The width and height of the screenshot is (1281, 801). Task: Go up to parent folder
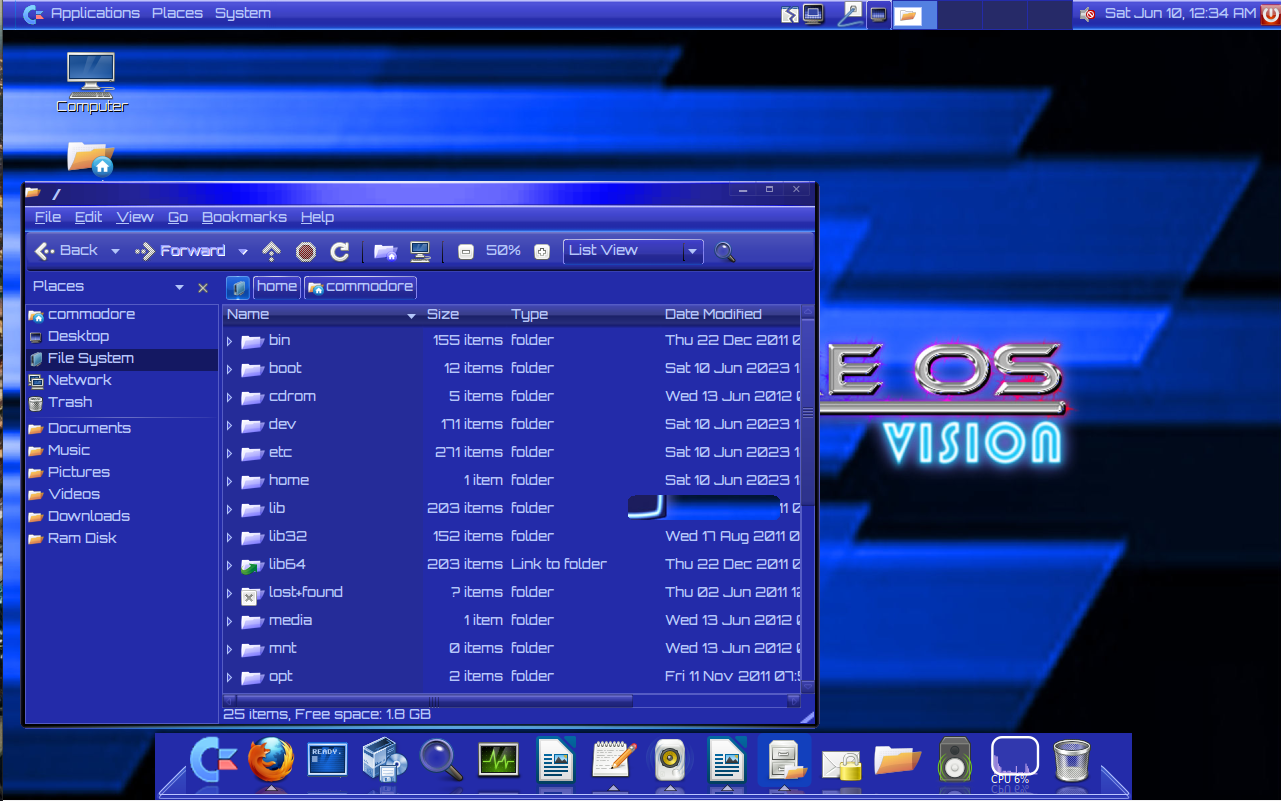271,251
